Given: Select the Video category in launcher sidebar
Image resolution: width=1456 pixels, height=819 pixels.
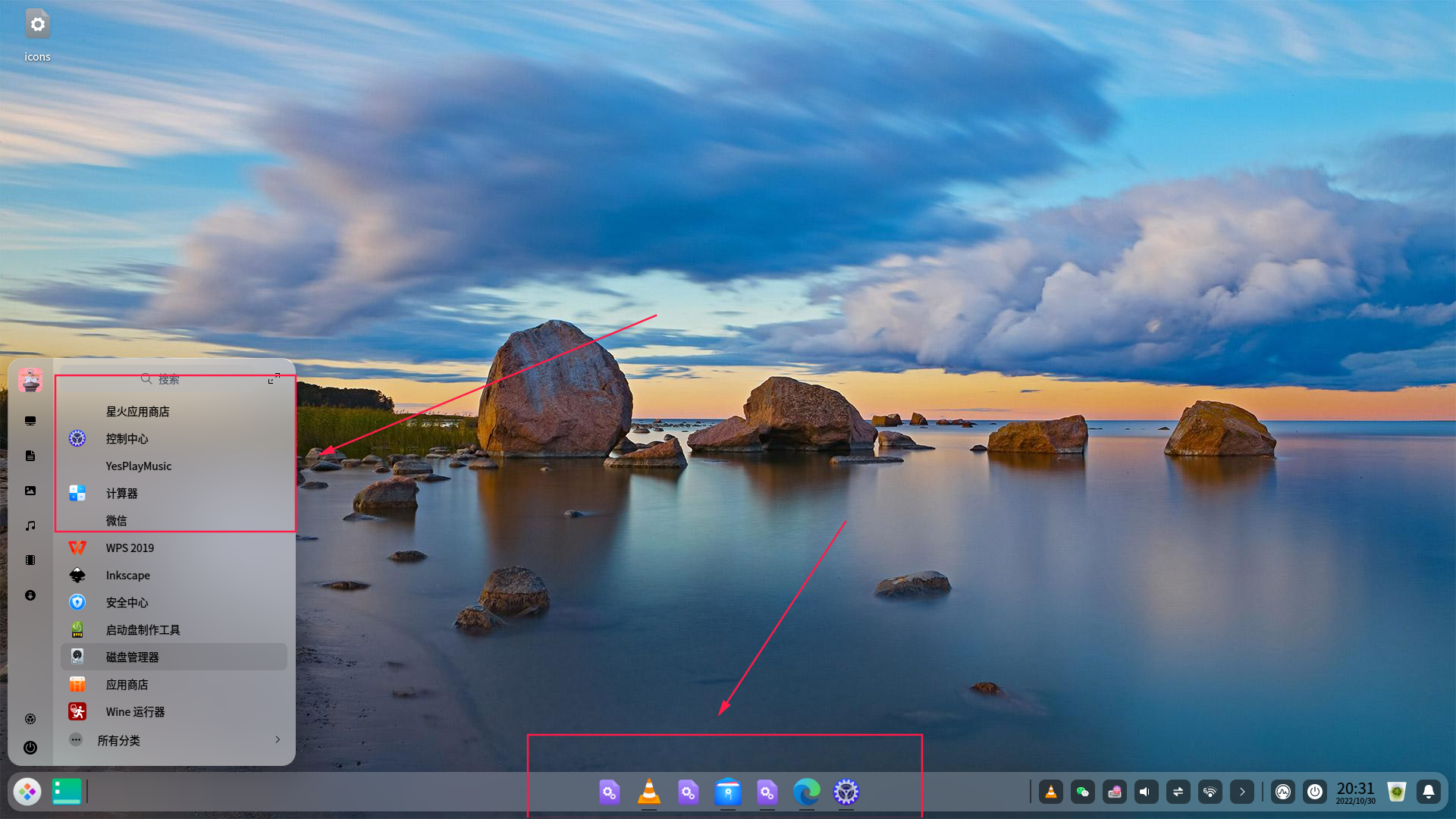Looking at the screenshot, I should click(30, 560).
